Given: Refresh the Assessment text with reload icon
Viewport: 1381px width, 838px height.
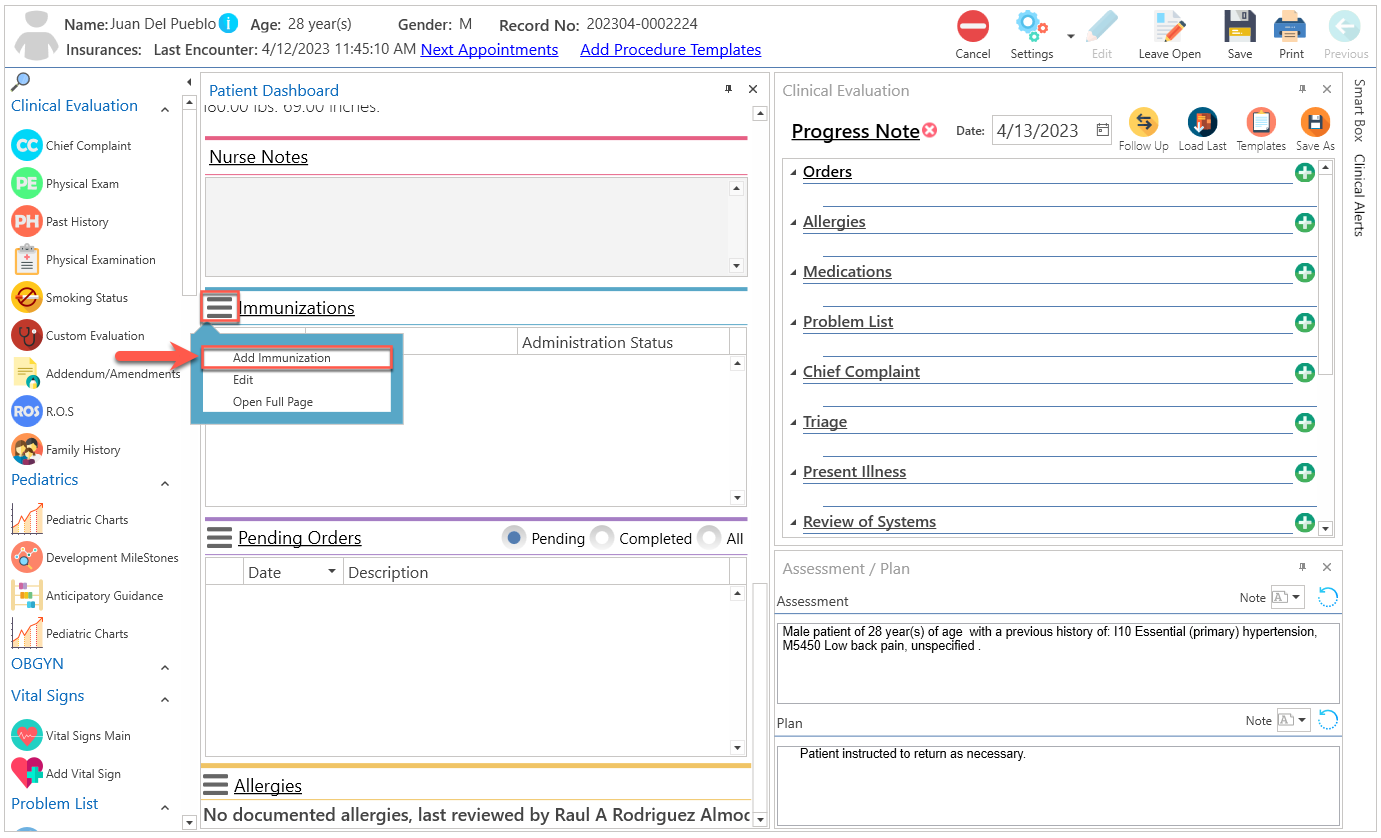Looking at the screenshot, I should tap(1327, 598).
